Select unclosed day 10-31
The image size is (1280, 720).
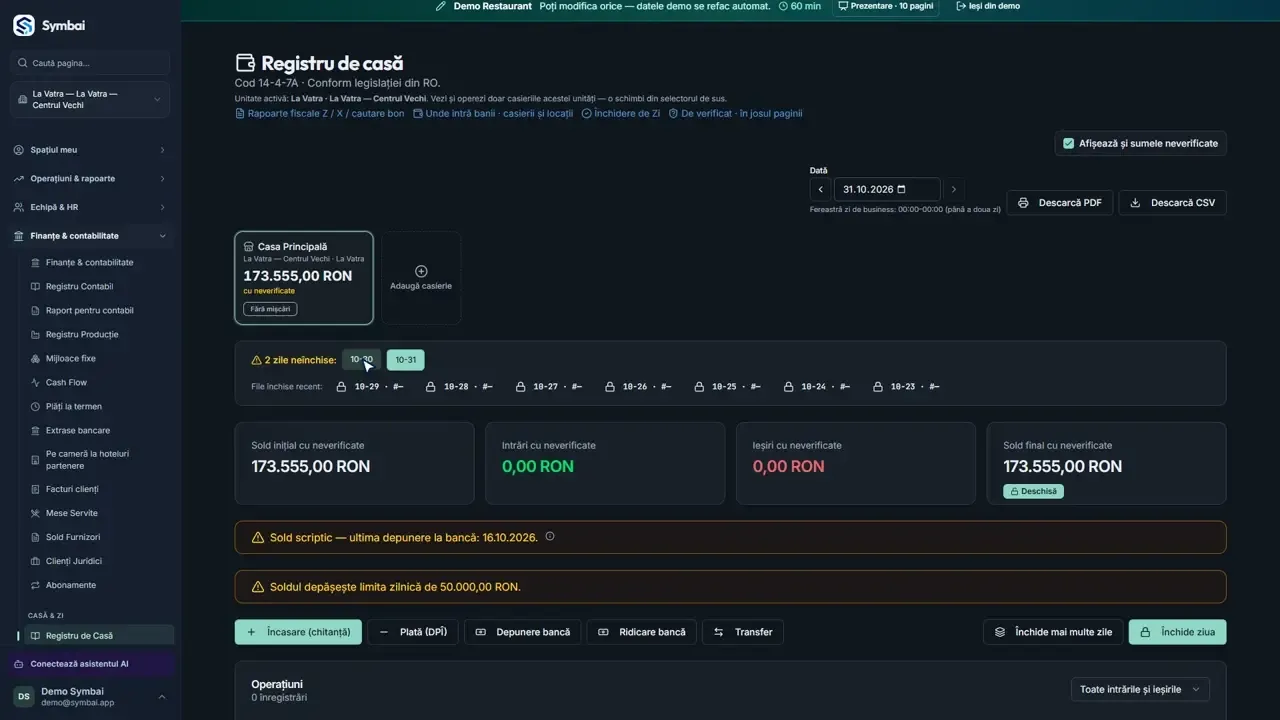point(406,360)
